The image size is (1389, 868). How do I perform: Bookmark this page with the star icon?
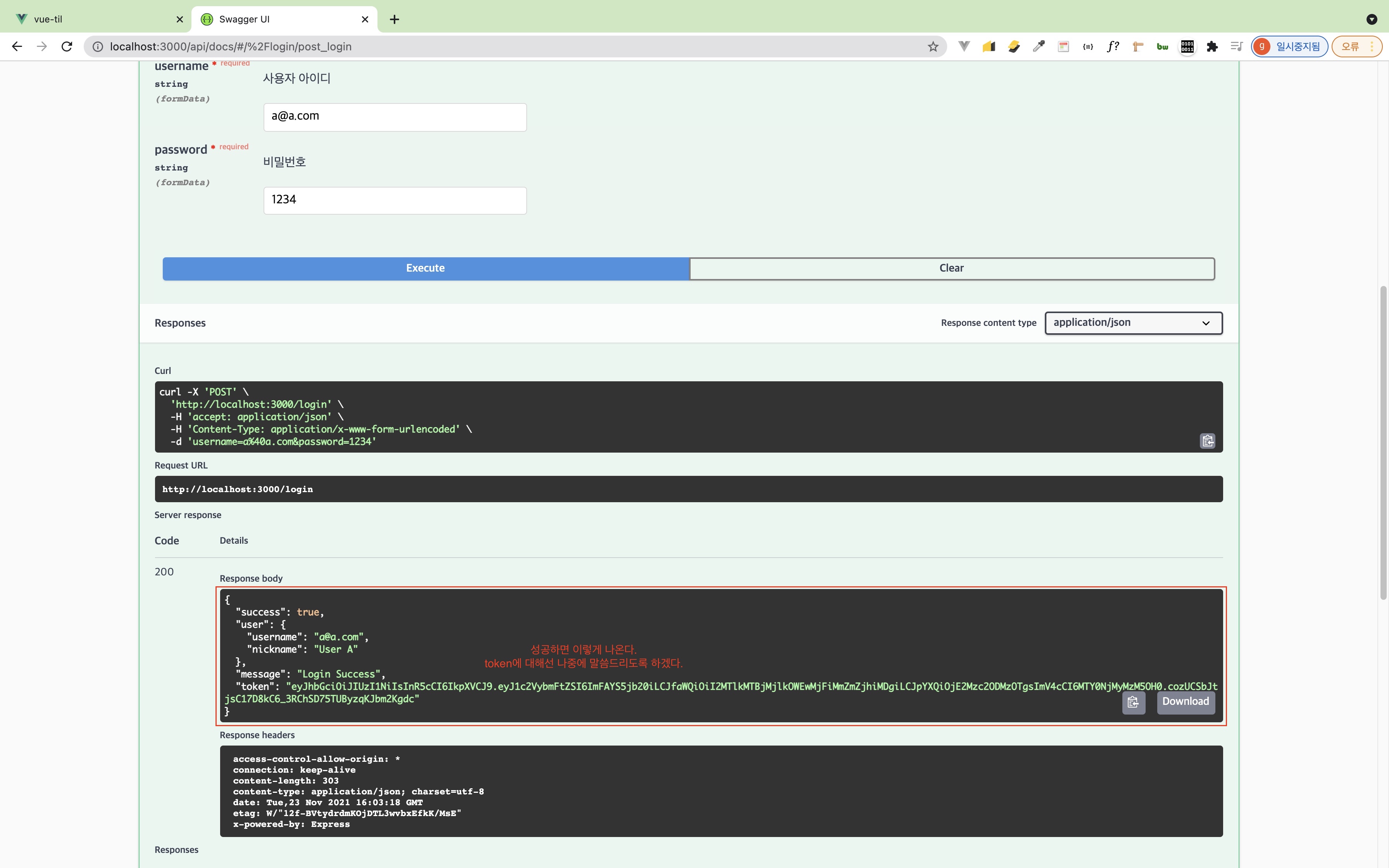tap(933, 46)
